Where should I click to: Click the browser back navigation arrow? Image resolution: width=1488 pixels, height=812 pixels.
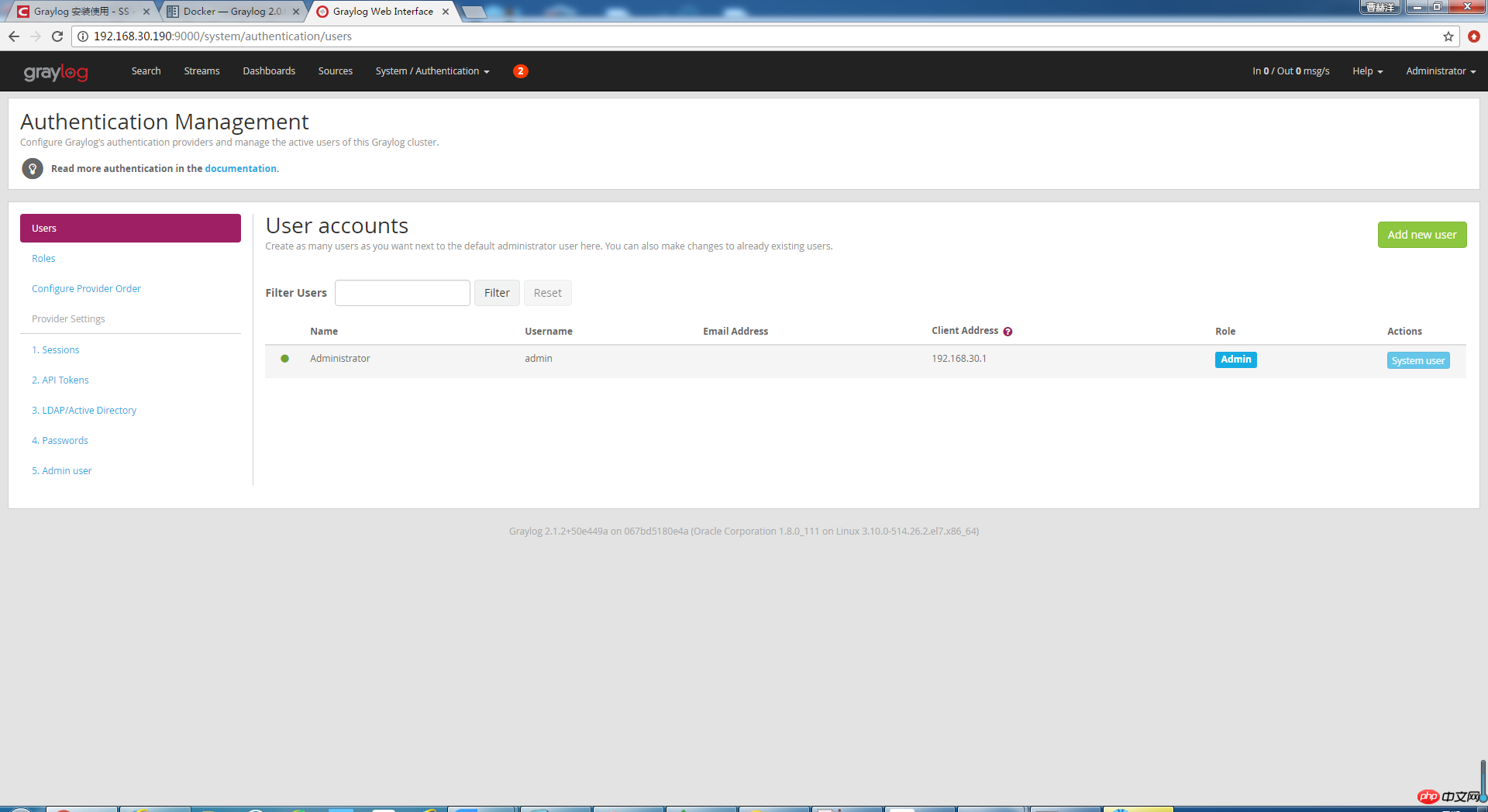click(x=13, y=36)
